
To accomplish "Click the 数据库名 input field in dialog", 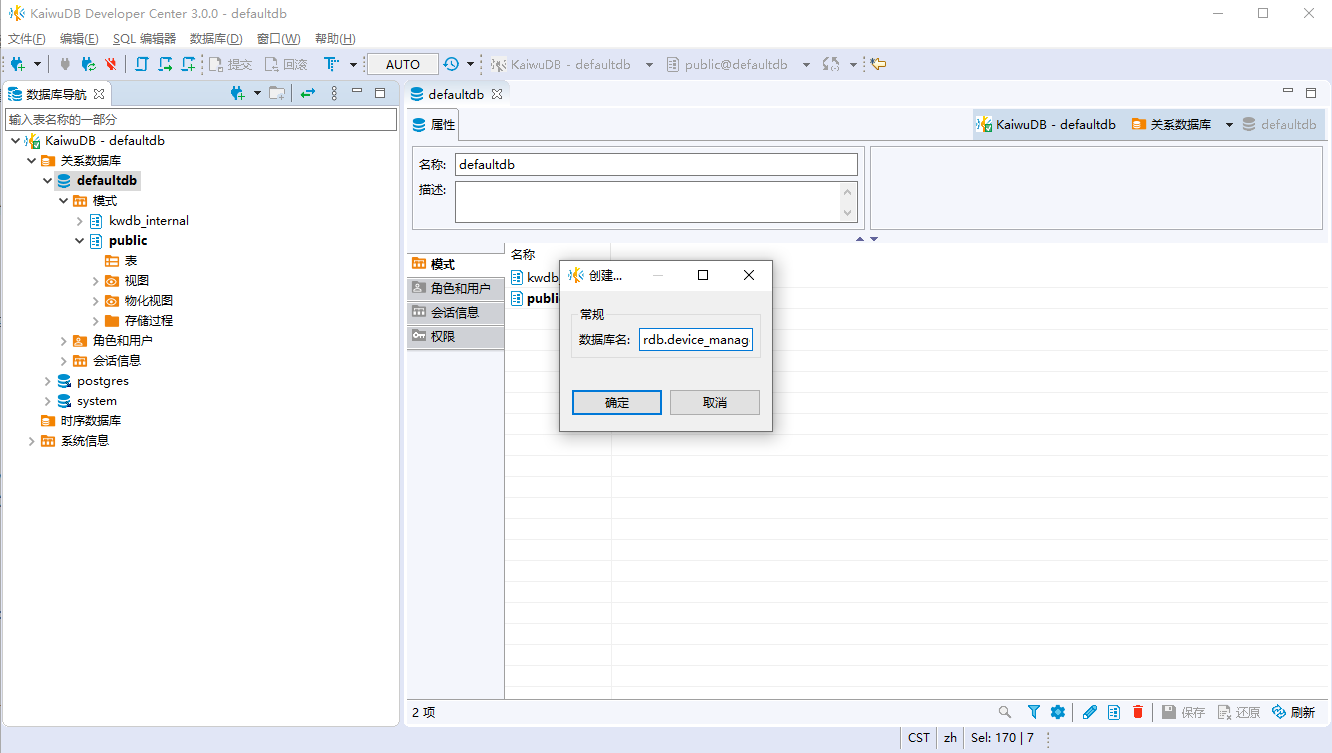I will tap(696, 340).
